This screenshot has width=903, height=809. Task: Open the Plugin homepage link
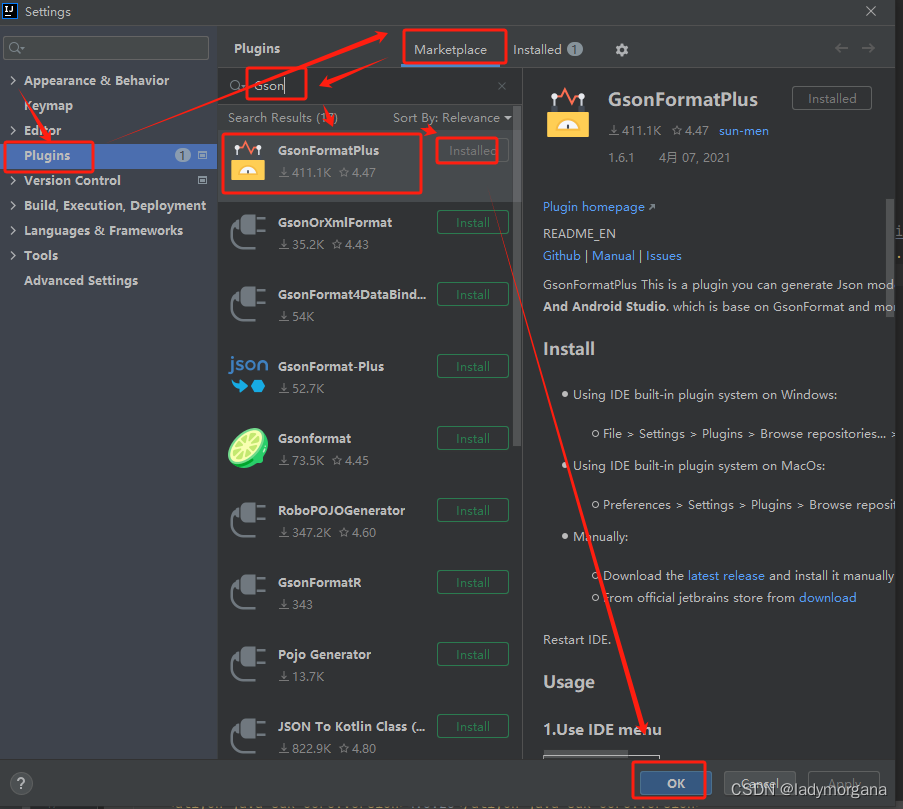599,207
